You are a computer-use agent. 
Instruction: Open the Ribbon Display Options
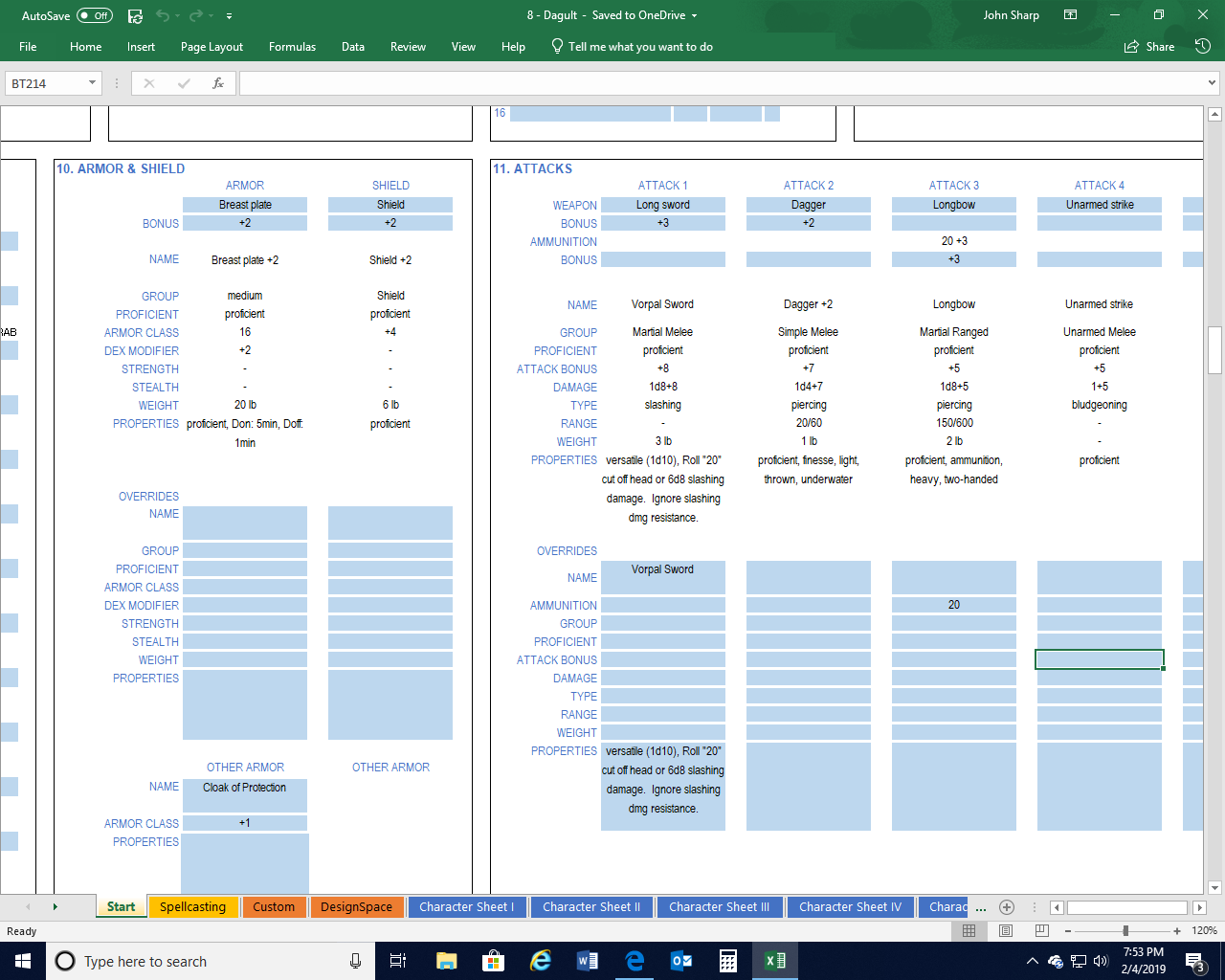coord(1071,15)
